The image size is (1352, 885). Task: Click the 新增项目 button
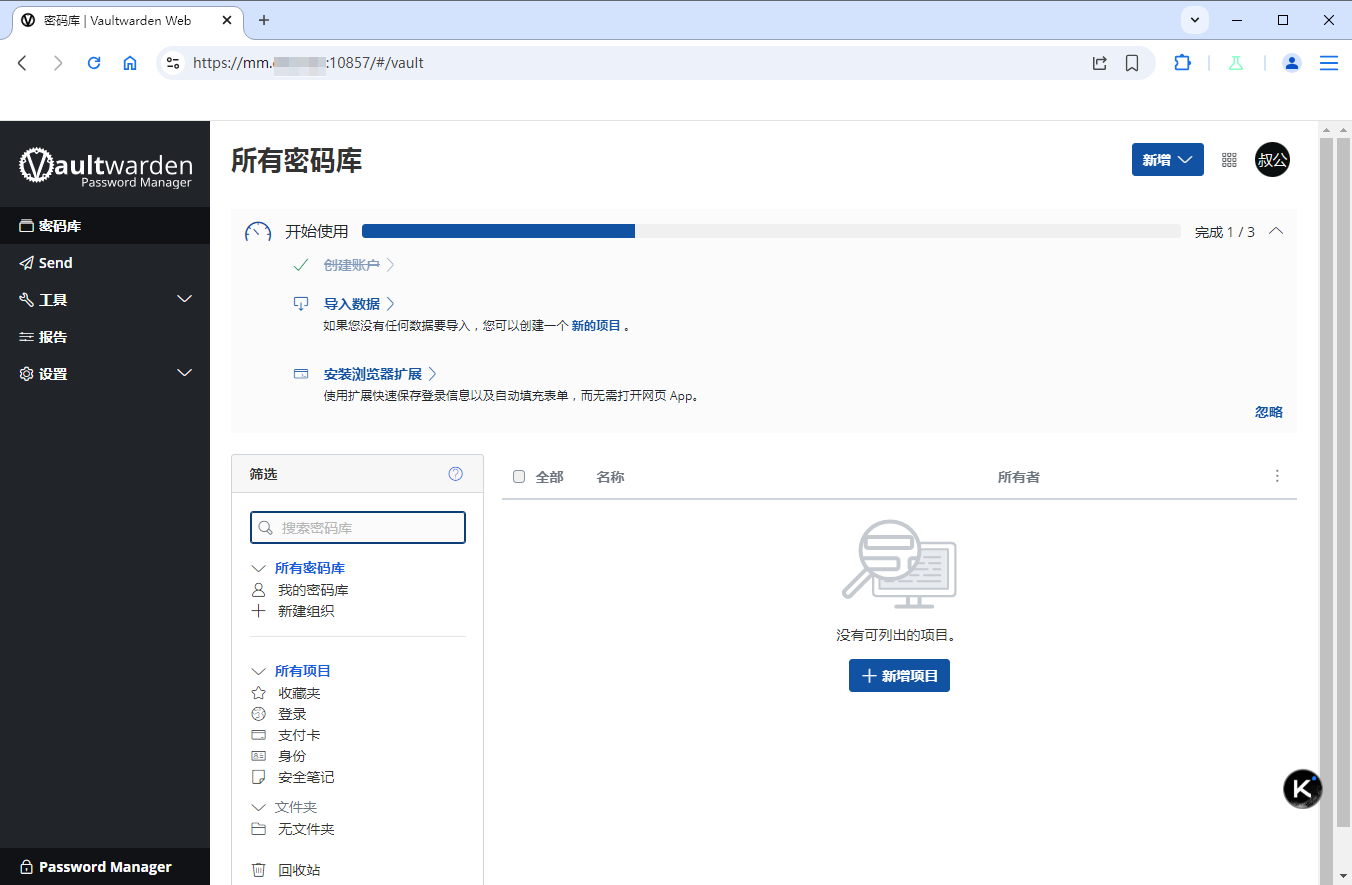tap(899, 676)
